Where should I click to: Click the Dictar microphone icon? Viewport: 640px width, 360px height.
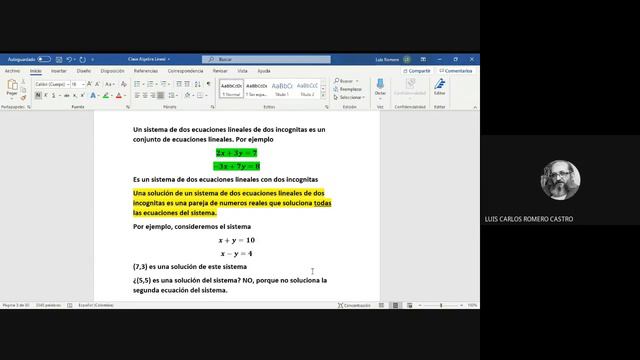[380, 84]
